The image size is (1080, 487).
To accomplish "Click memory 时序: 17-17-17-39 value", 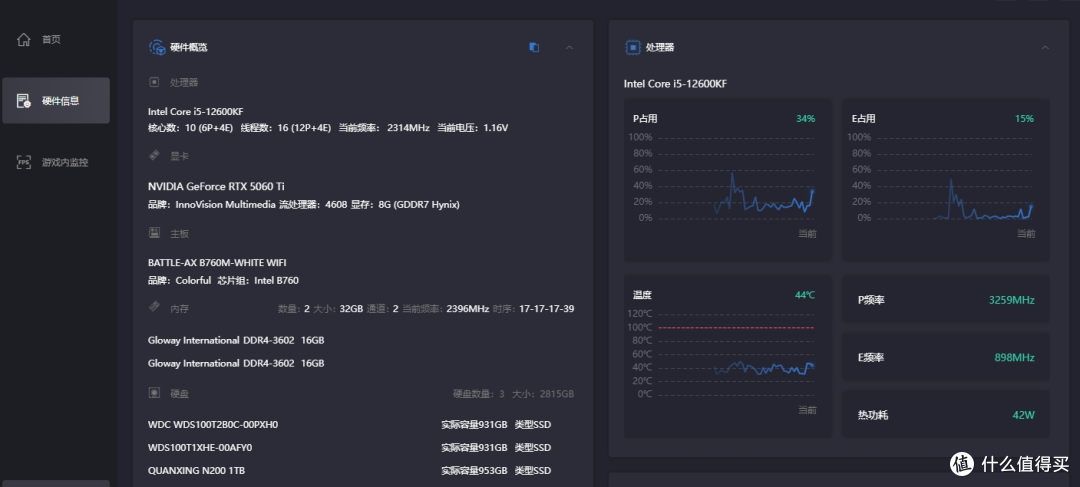I will point(534,309).
